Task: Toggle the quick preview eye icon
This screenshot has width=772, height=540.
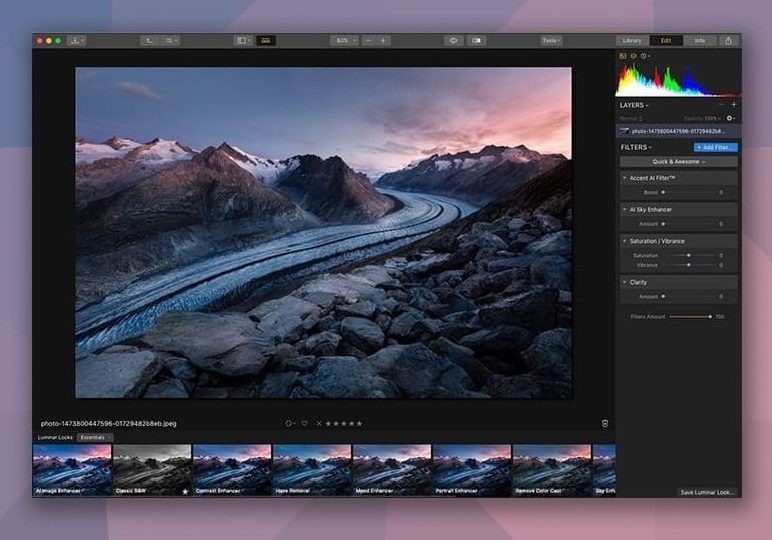Action: 453,41
